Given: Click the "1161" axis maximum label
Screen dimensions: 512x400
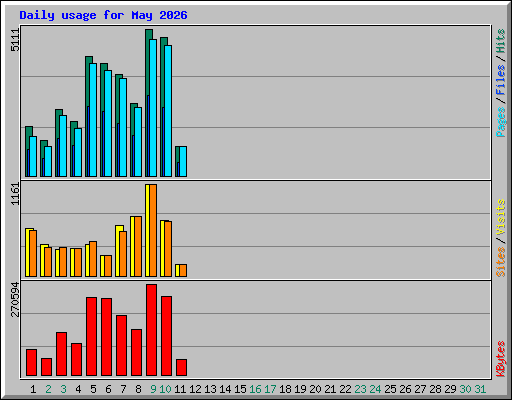Looking at the screenshot, I should coord(15,194).
